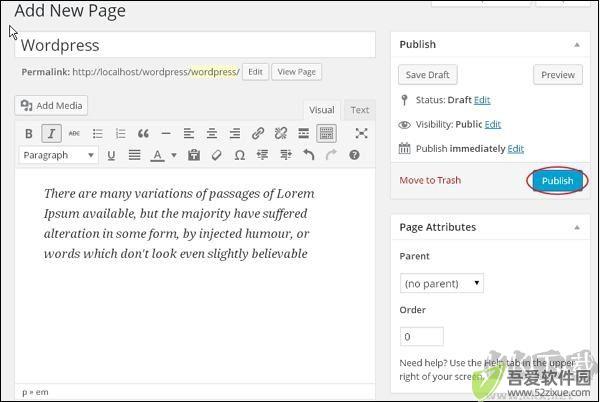Screen dimensions: 600x402
Task: Insert a bulleted list
Action: (x=98, y=133)
